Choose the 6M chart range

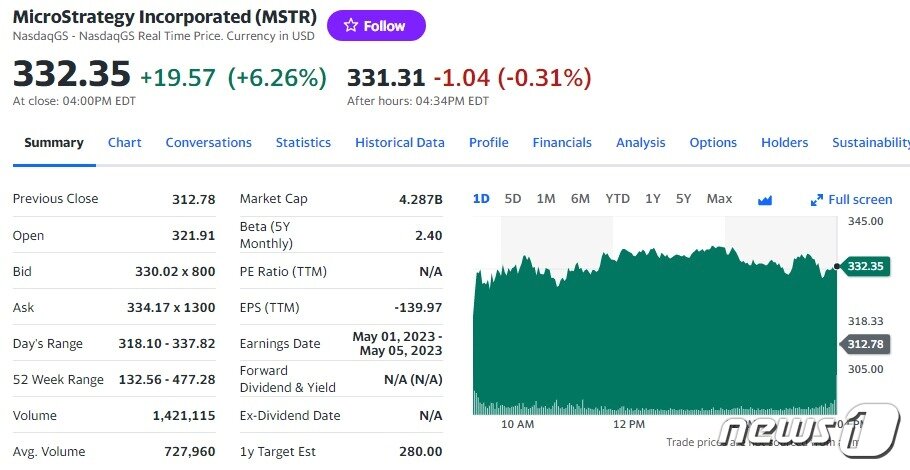(580, 199)
